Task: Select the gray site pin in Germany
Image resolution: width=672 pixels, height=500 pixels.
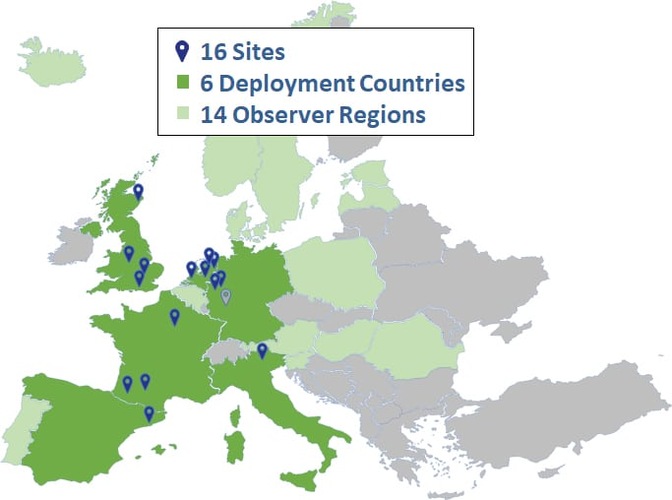Action: pos(226,296)
